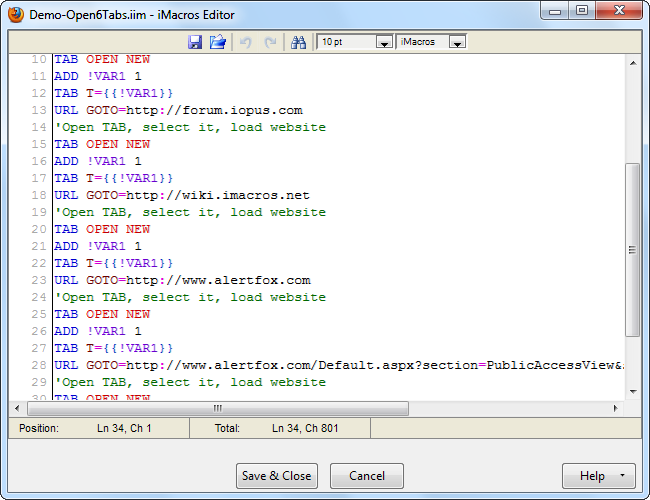Click the Save & Close button
650x500 pixels.
(x=276, y=476)
